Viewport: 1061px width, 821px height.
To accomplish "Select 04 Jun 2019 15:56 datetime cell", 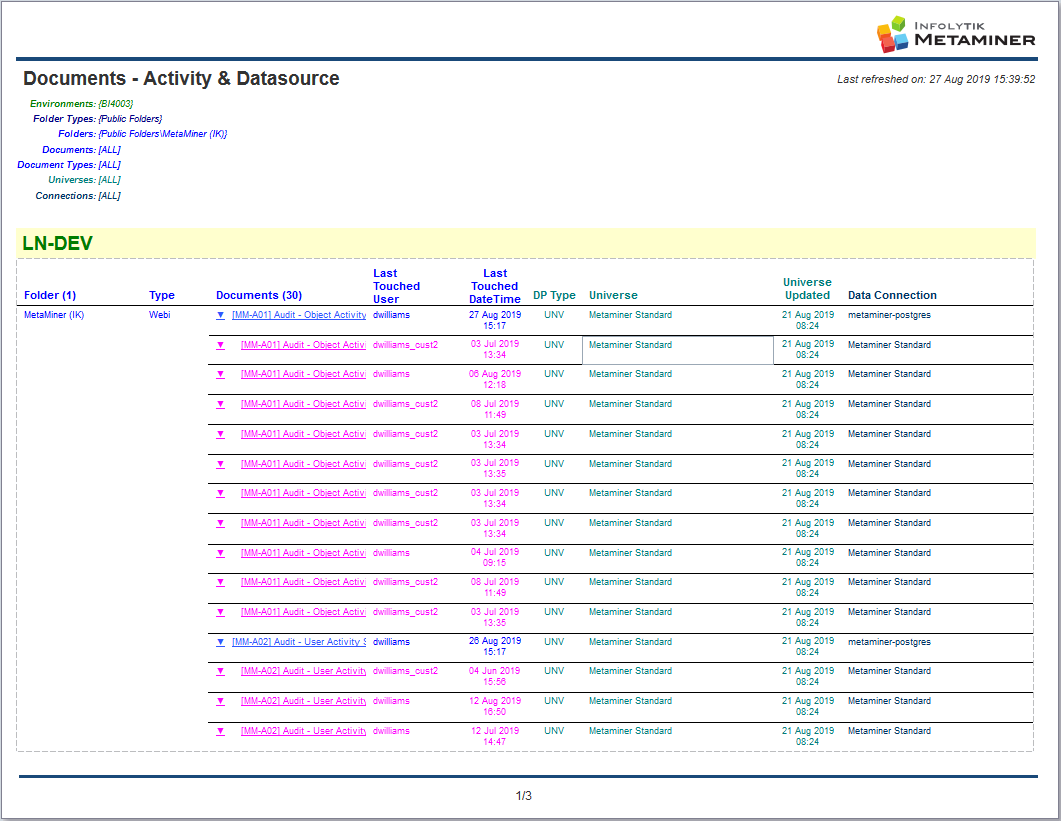I will pos(495,676).
